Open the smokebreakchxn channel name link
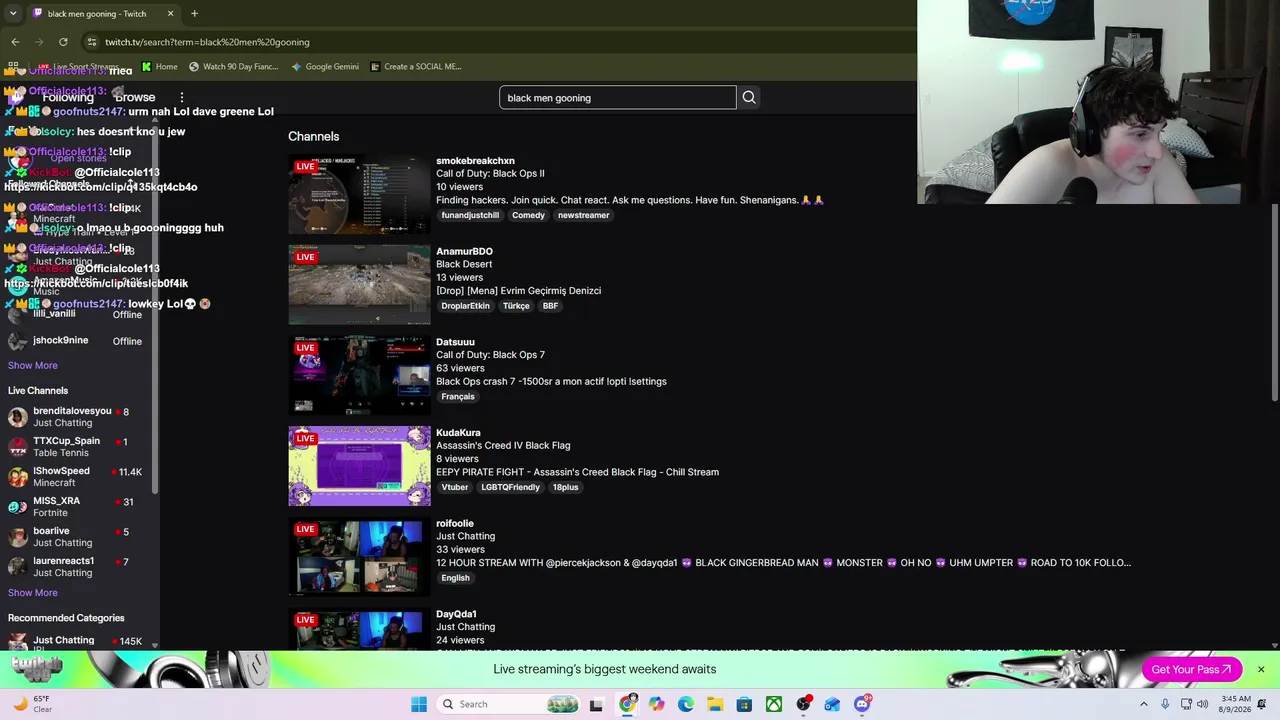This screenshot has height=720, width=1280. point(475,160)
